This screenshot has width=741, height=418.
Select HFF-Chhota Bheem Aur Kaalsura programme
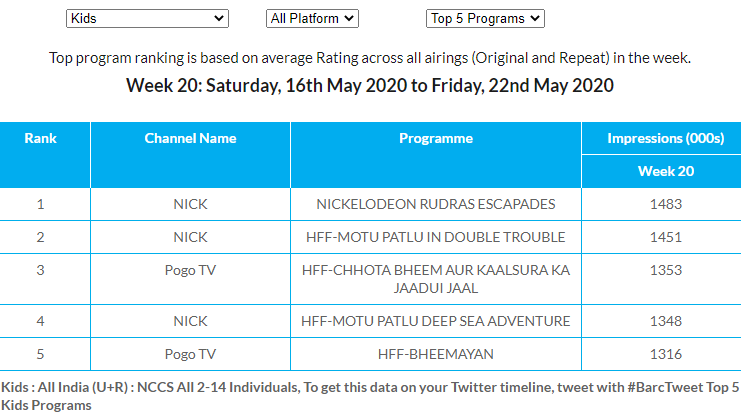pos(435,279)
